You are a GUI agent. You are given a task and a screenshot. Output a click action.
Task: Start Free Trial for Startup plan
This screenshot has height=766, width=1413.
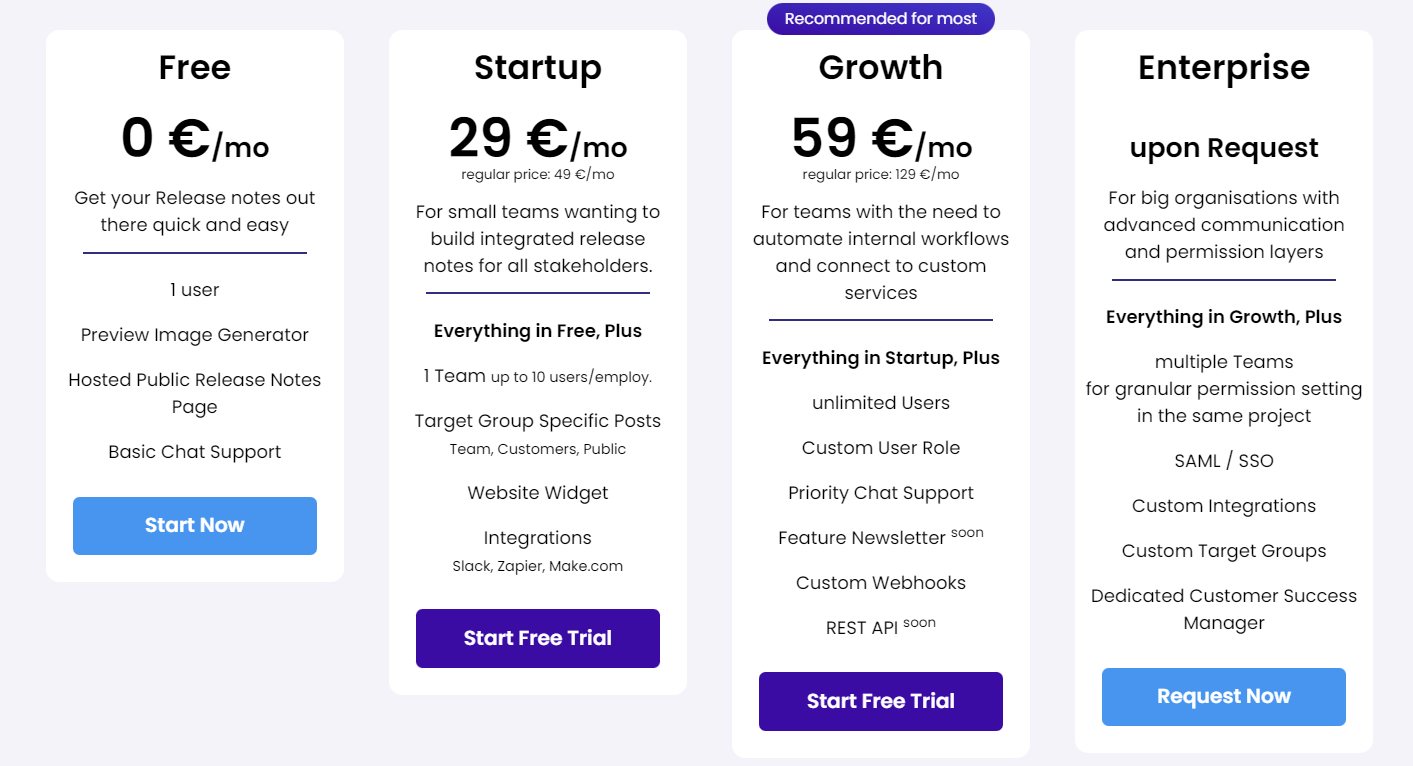point(538,638)
